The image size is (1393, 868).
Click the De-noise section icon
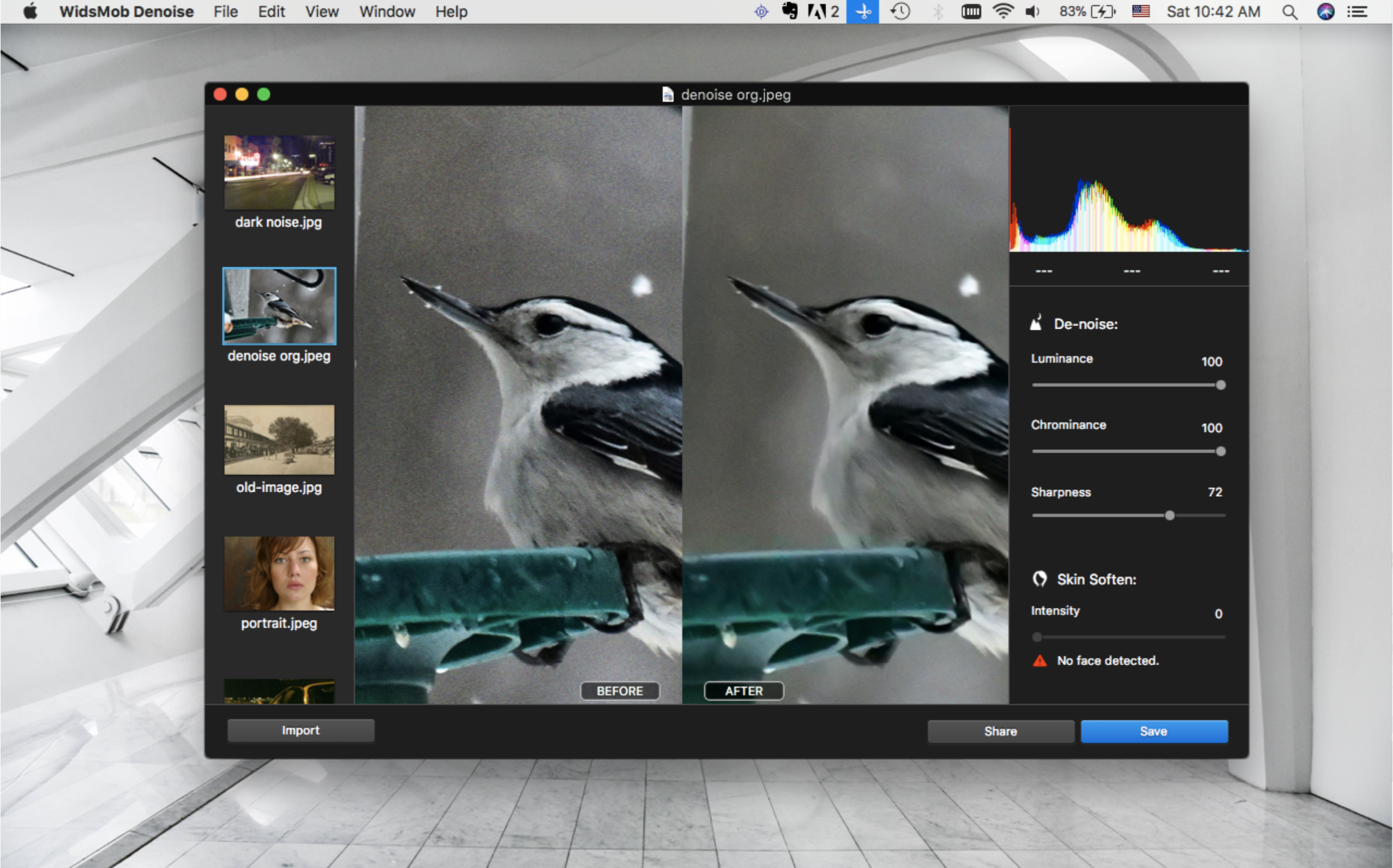point(1036,323)
